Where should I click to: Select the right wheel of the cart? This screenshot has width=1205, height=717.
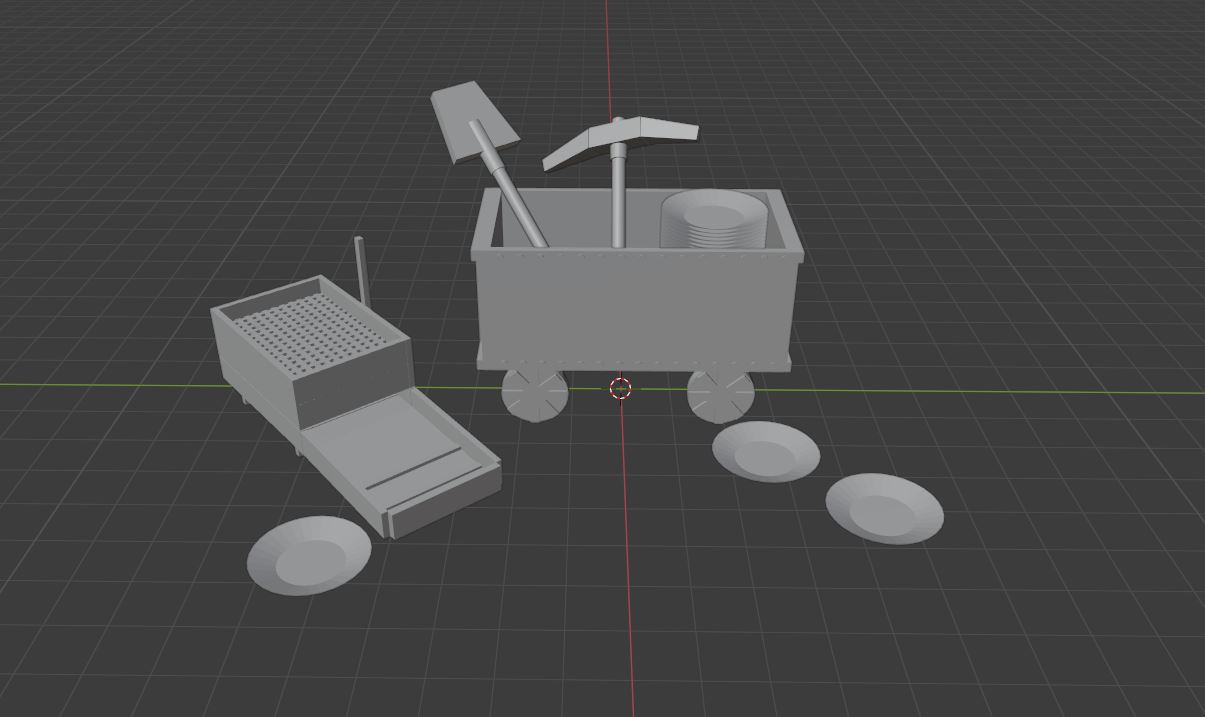(720, 395)
